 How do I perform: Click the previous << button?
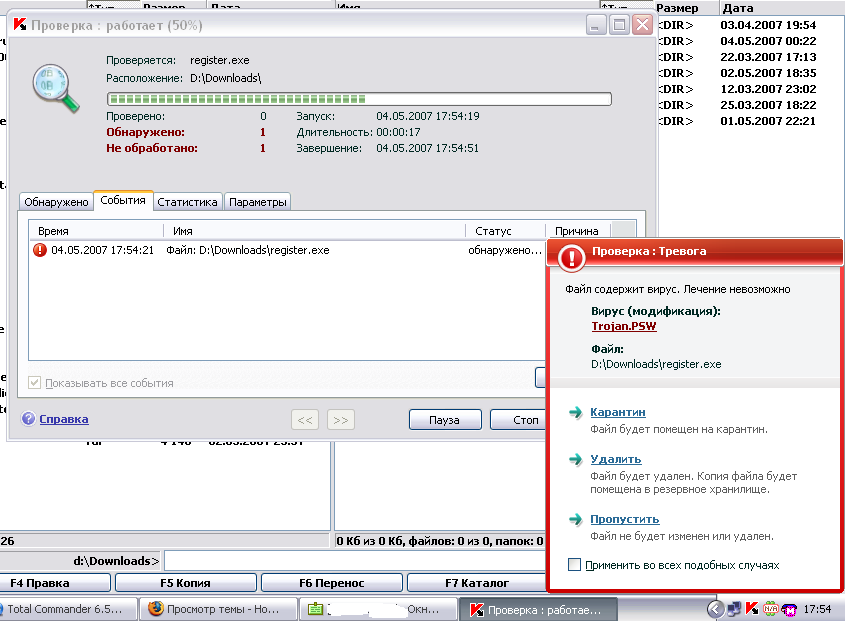pos(305,420)
